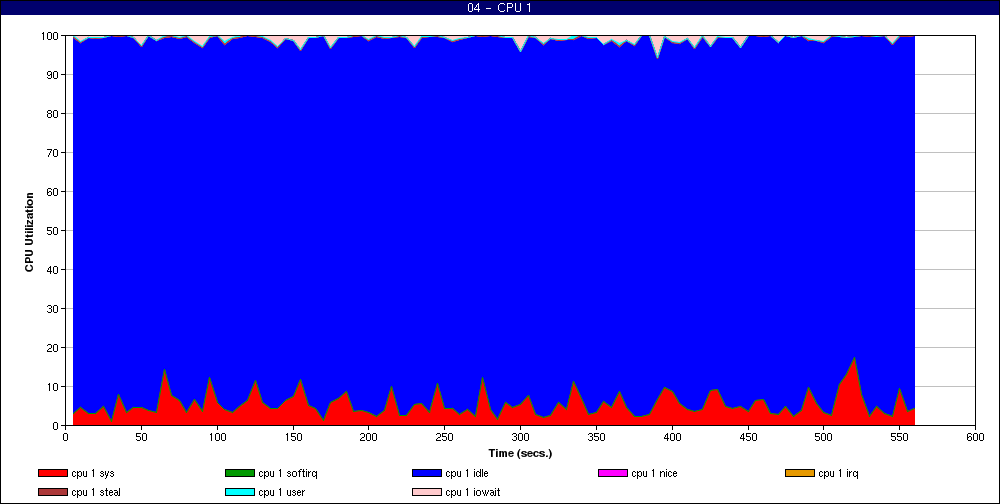Click the green cpu 1 softirq legend swatch
The height and width of the screenshot is (504, 1000).
[x=240, y=473]
